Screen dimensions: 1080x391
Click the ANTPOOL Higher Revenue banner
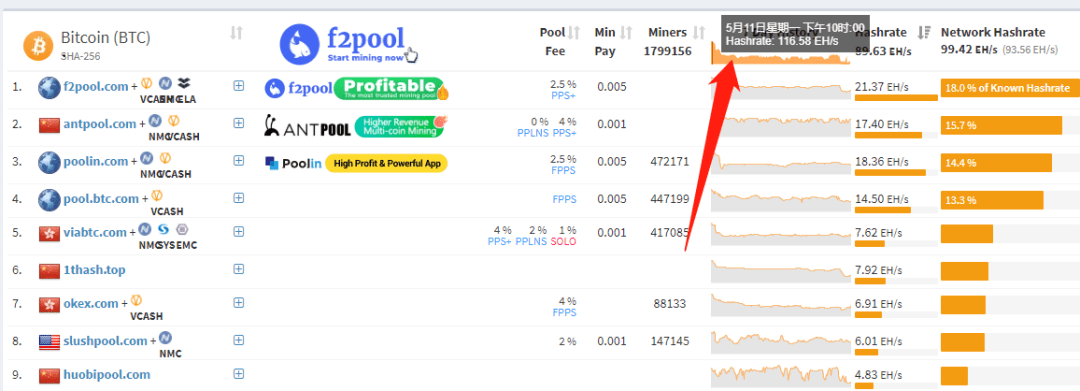[x=357, y=126]
